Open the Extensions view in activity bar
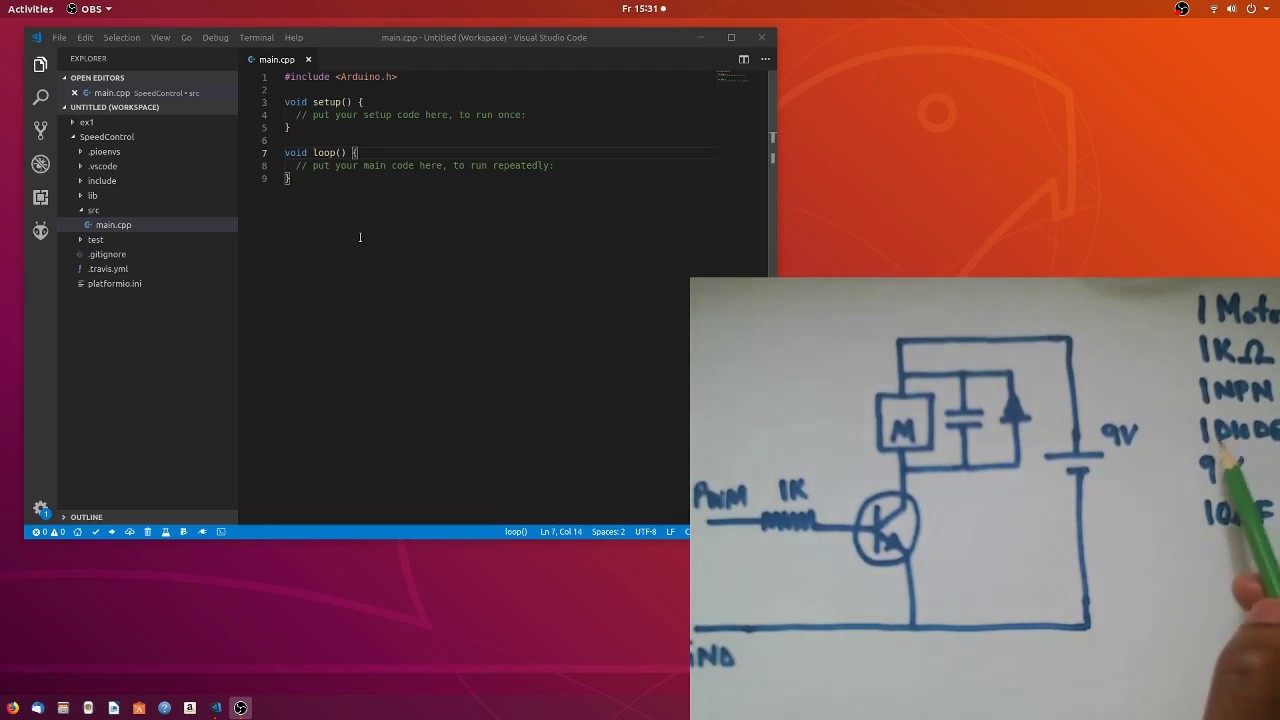Viewport: 1280px width, 720px height. 40,197
